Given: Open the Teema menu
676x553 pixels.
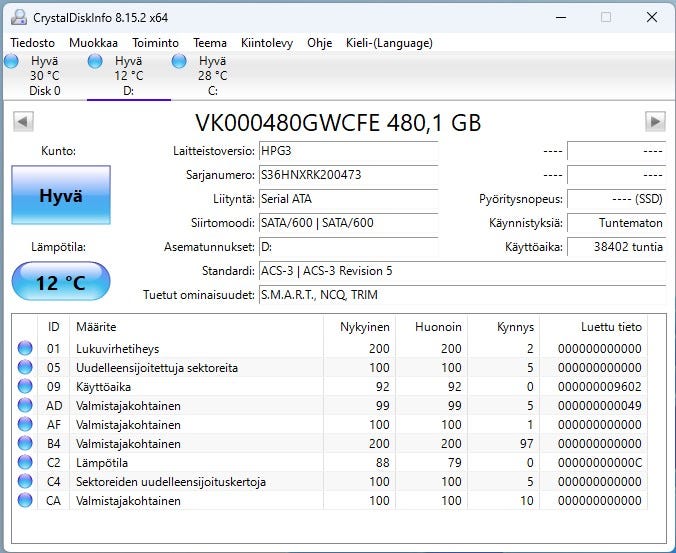Looking at the screenshot, I should (210, 43).
